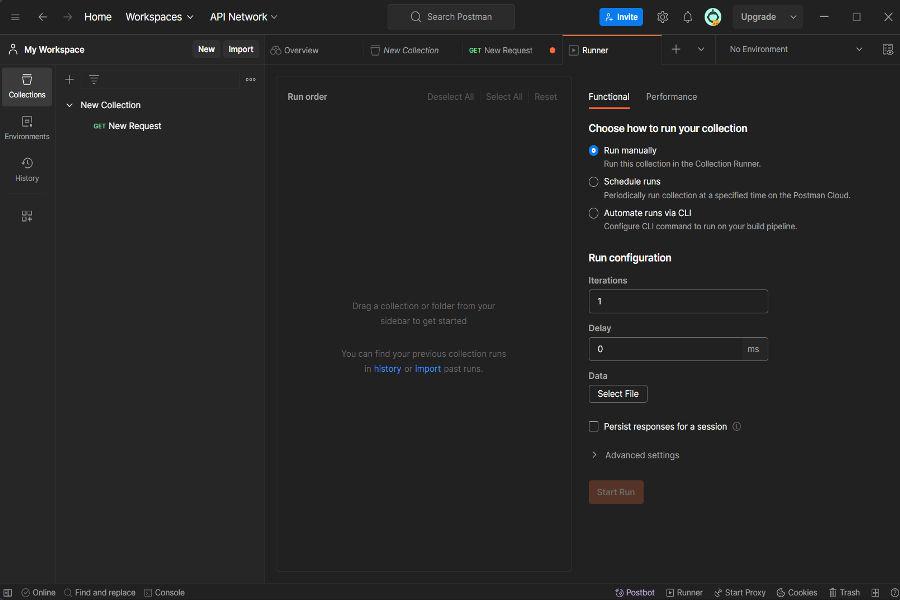
Task: Select the Run manually radio option
Action: 593,150
